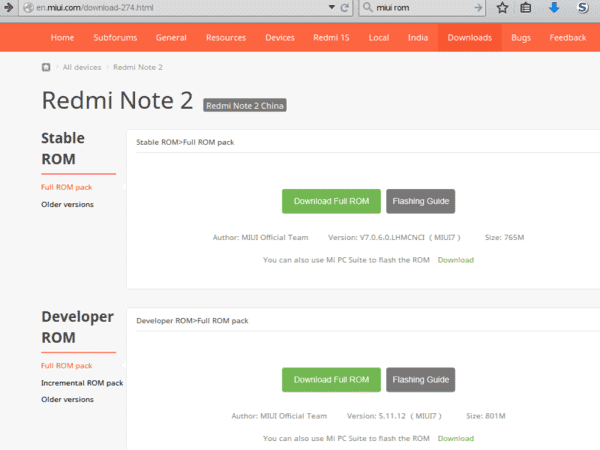Open Incremental ROM pack in sidebar
This screenshot has width=600, height=450.
coord(82,383)
